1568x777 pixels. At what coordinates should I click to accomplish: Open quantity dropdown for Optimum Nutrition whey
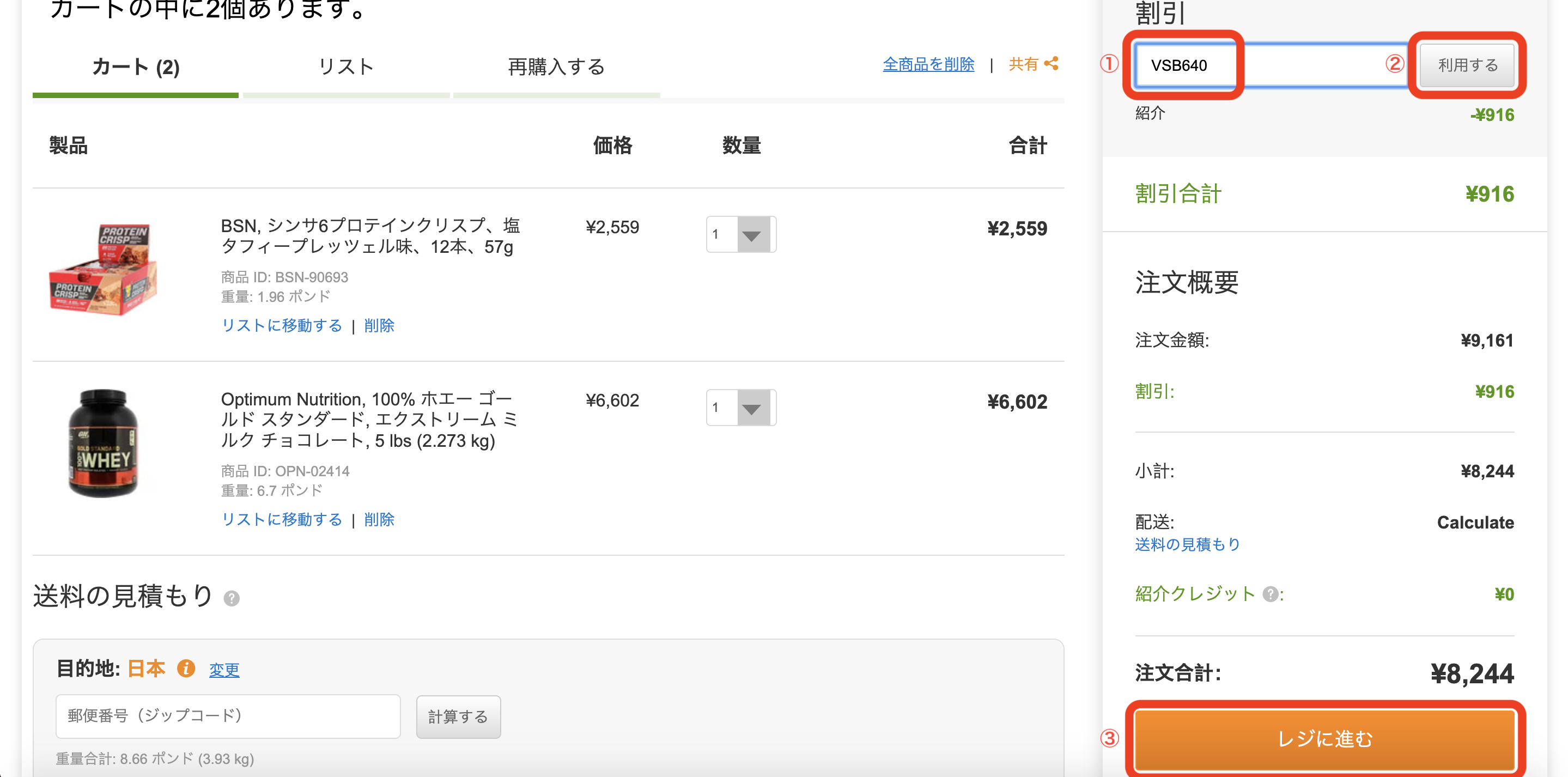(x=741, y=408)
